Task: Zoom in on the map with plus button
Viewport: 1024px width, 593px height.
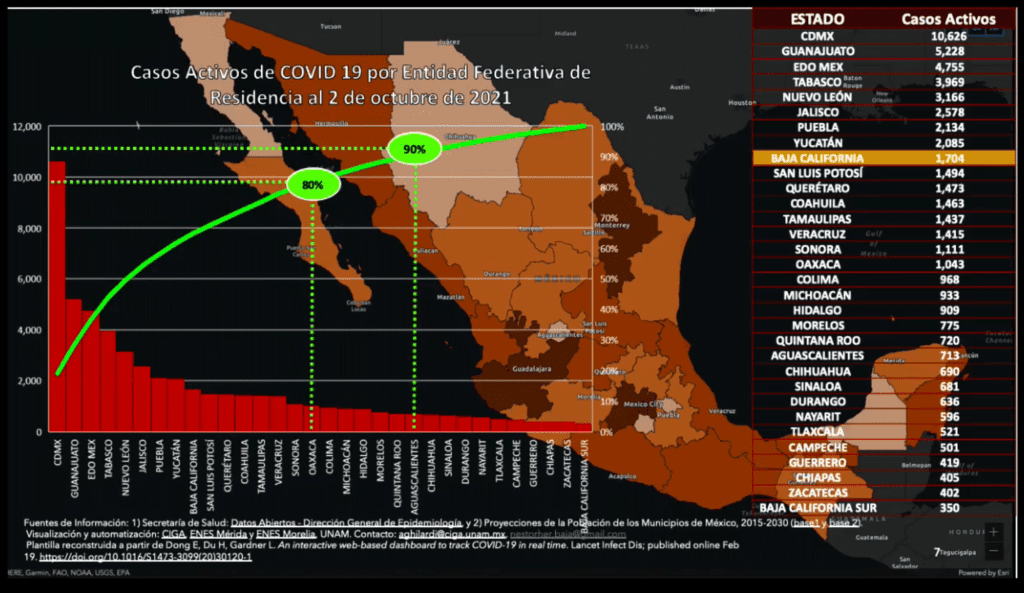Action: (993, 532)
